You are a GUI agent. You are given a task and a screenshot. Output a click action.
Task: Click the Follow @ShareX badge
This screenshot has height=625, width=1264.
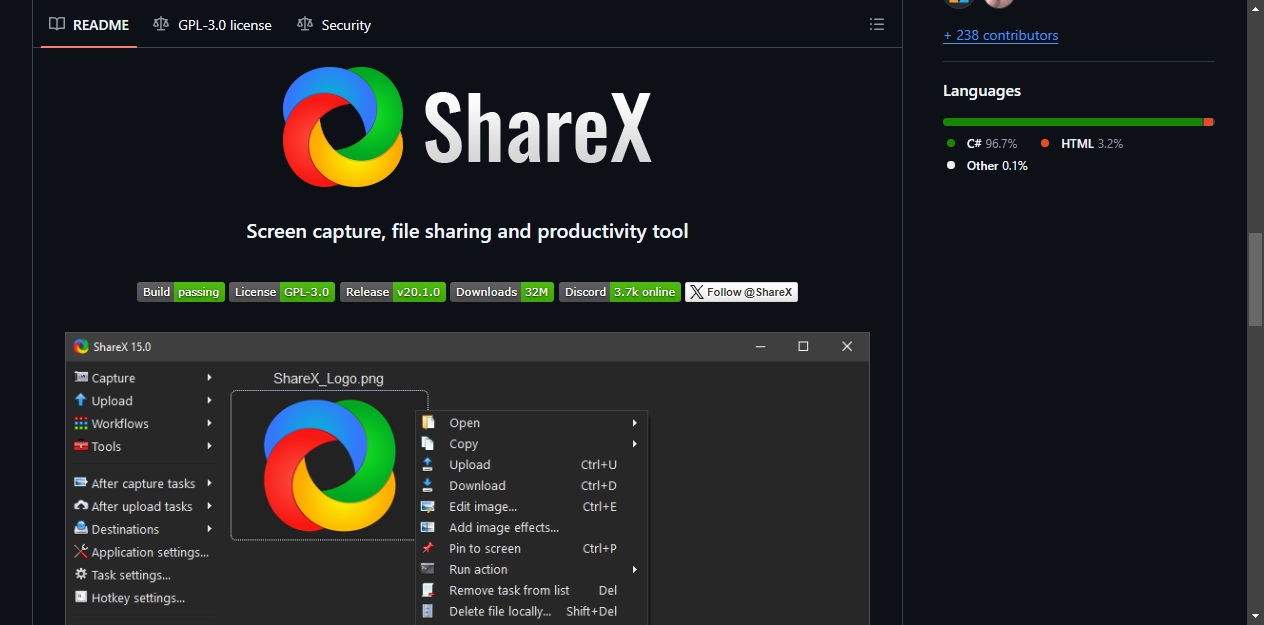pos(741,292)
